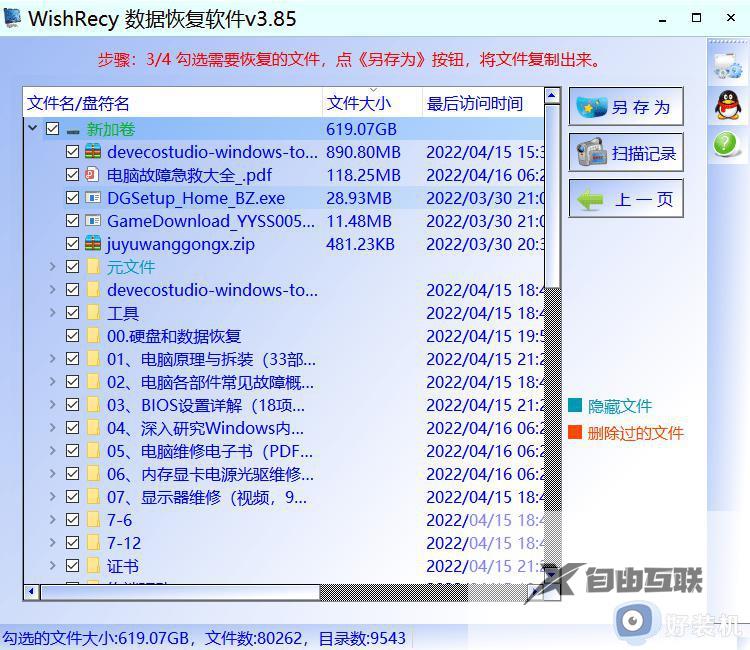Image resolution: width=750 pixels, height=650 pixels.
Task: Click folder icon of 02、电脑各部件常见故障概
Action: [94, 381]
